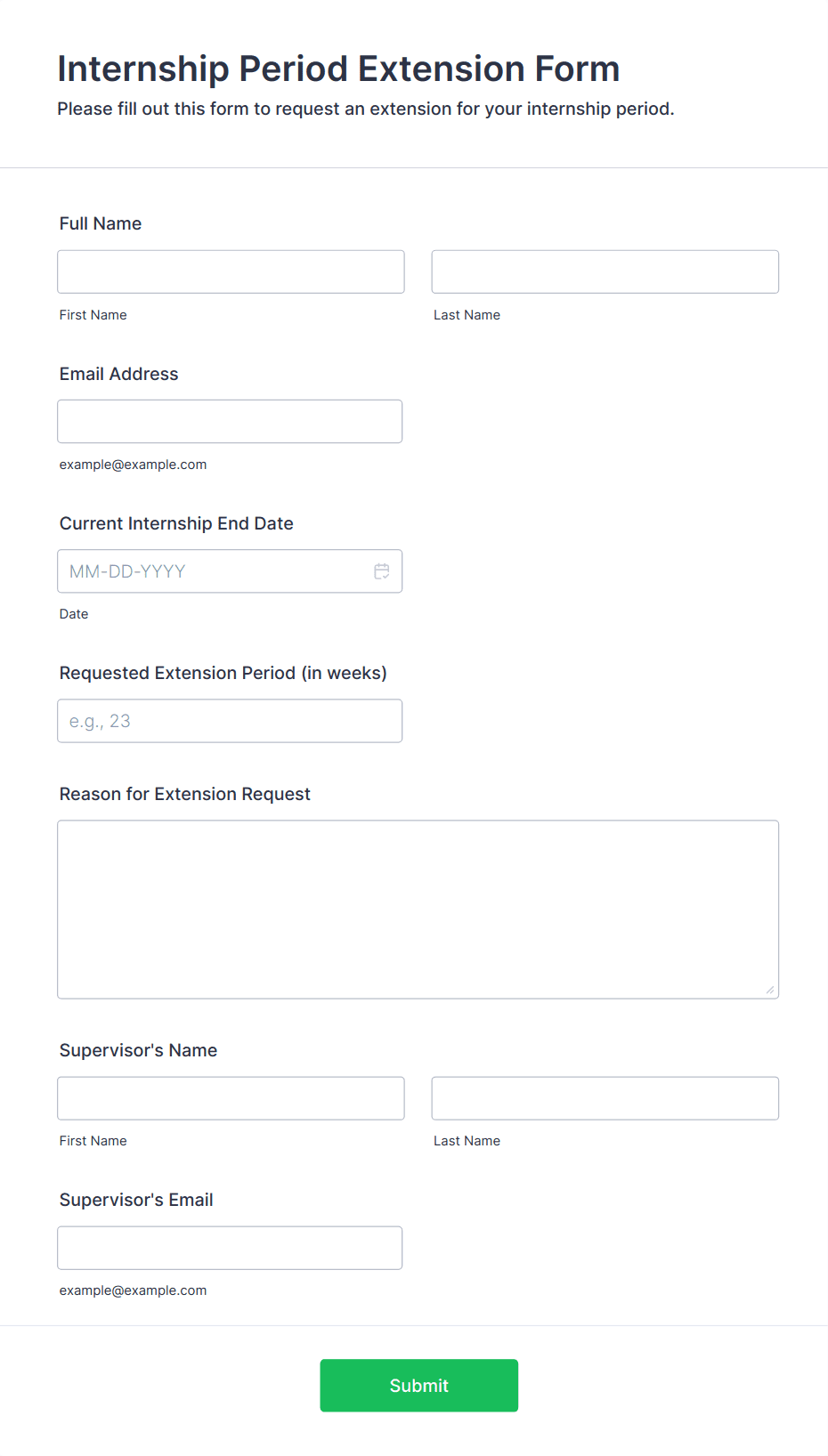This screenshot has width=828, height=1456.
Task: Focus the supervisor's First Name input
Action: click(x=231, y=1098)
